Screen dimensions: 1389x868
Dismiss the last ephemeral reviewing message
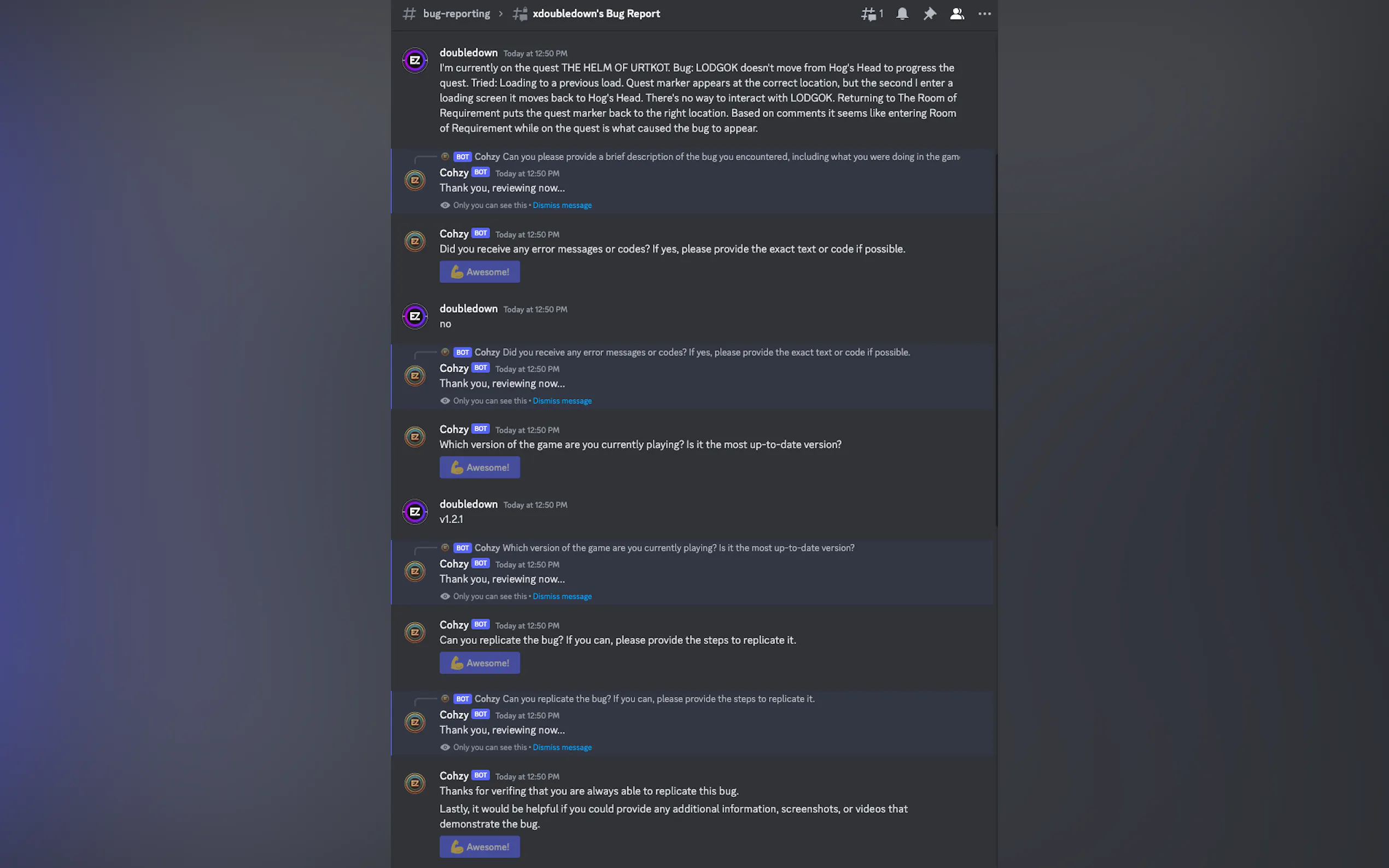[x=562, y=747]
